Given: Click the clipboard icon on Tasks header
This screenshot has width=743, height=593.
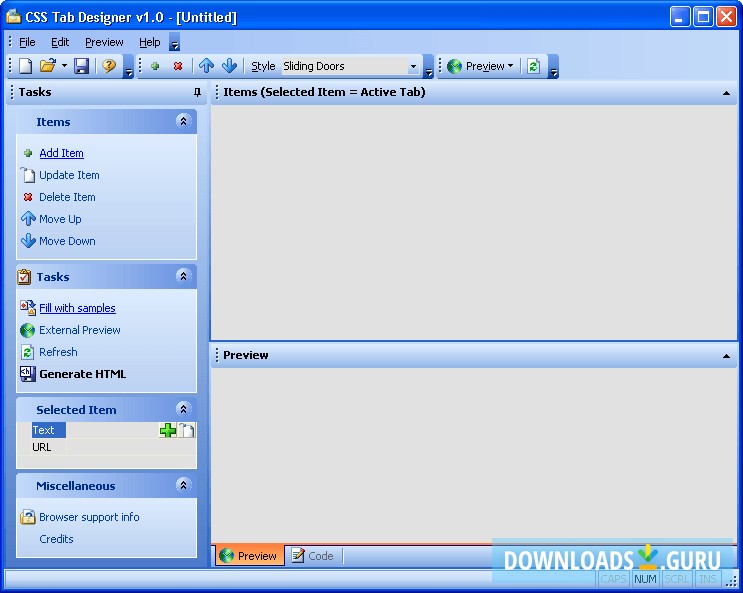Looking at the screenshot, I should pyautogui.click(x=24, y=277).
